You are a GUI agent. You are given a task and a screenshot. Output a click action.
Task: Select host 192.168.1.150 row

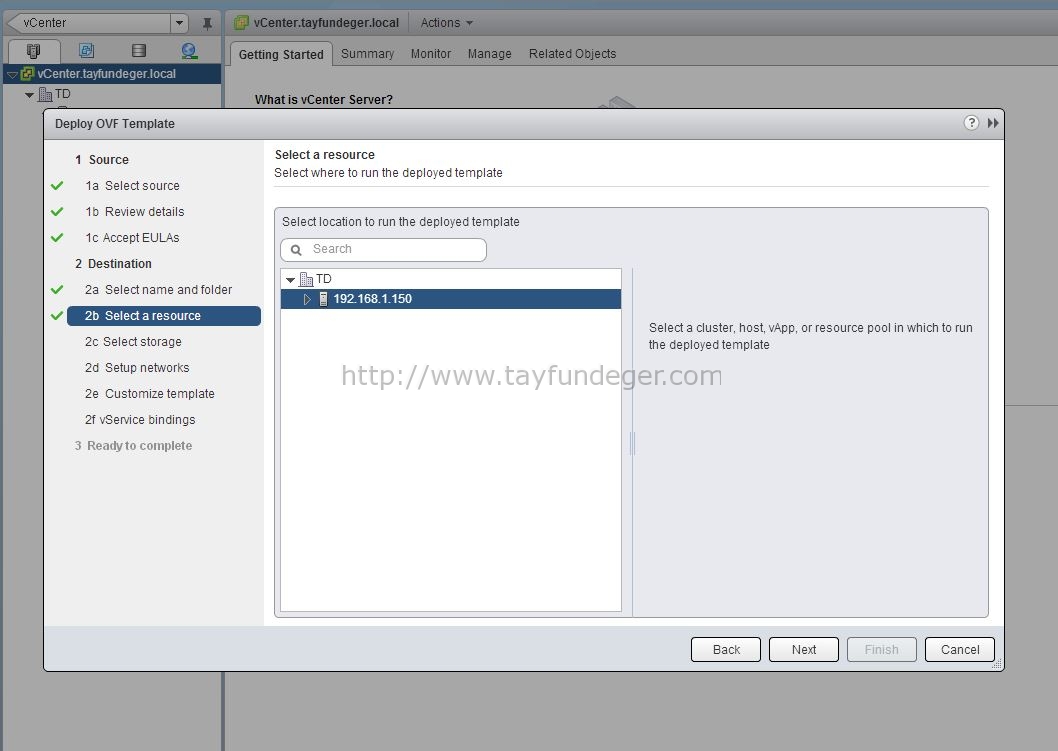click(451, 299)
